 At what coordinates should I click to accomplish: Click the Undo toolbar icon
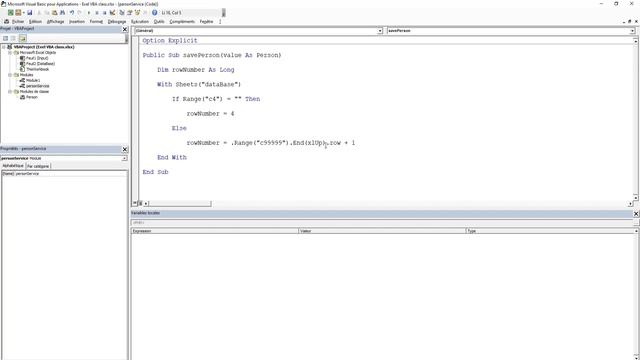click(72, 13)
